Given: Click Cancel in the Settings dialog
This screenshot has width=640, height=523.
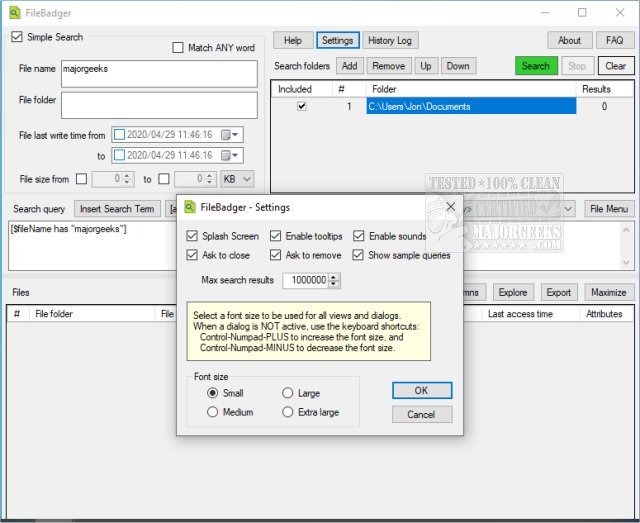Looking at the screenshot, I should pos(422,414).
